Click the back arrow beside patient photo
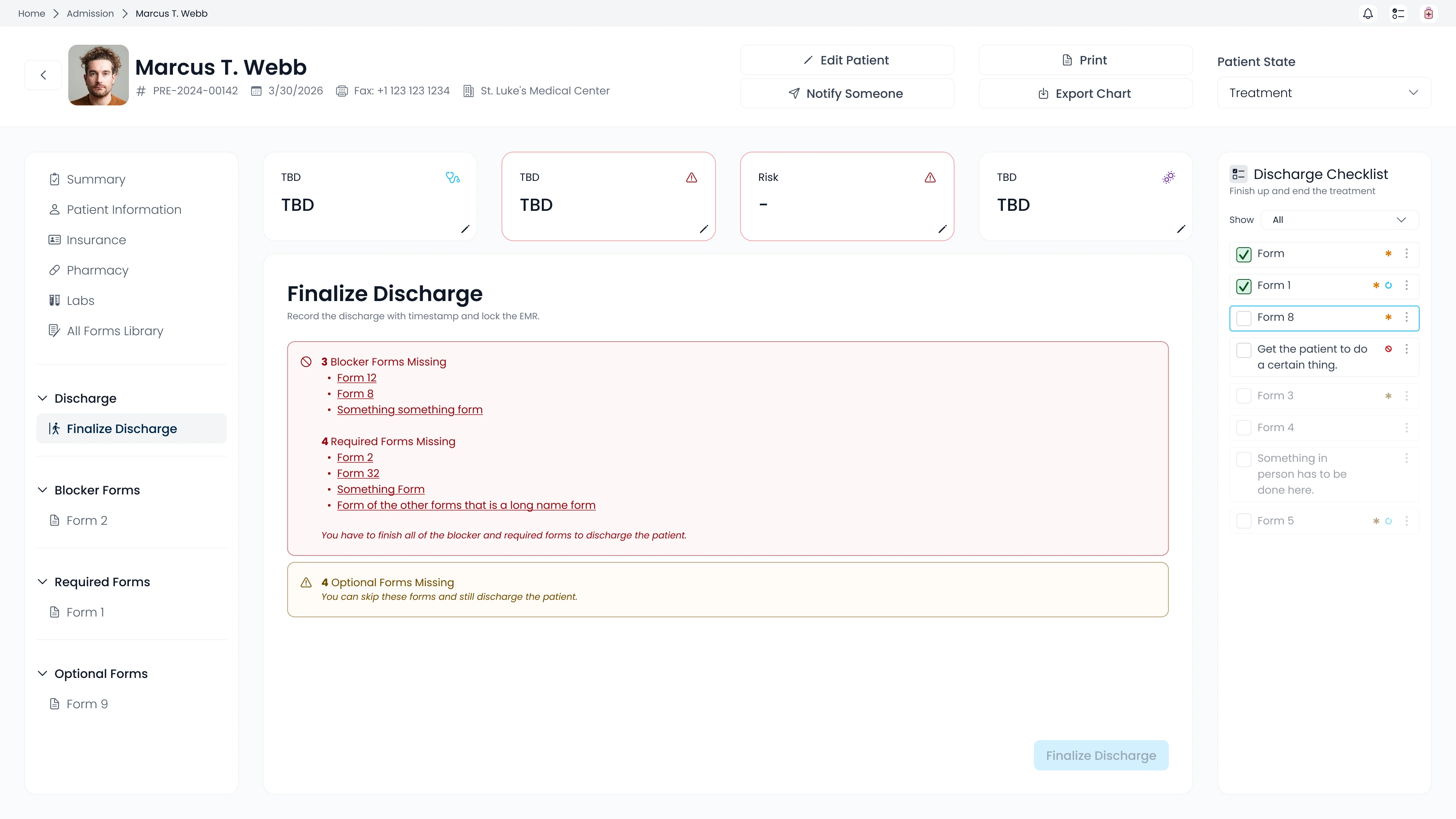The height and width of the screenshot is (819, 1456). point(43,75)
